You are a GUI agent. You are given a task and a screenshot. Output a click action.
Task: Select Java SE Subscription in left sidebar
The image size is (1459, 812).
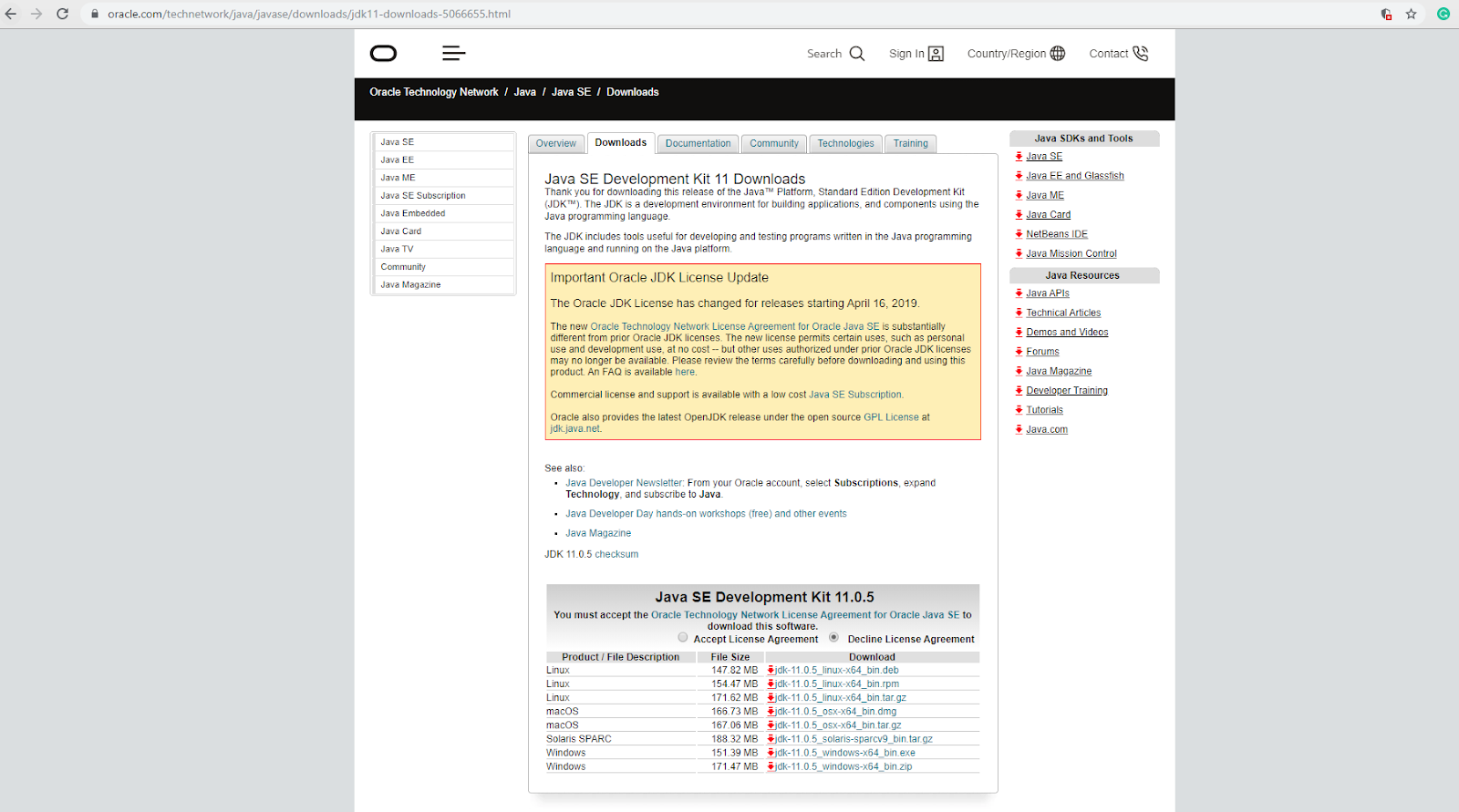423,196
